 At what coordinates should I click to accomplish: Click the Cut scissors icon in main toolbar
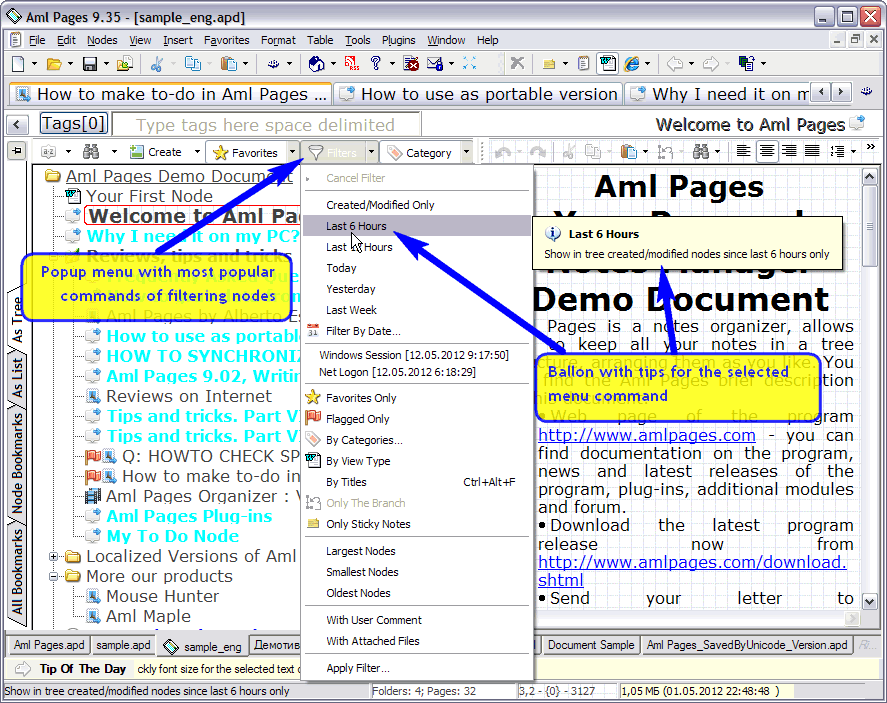coord(157,64)
